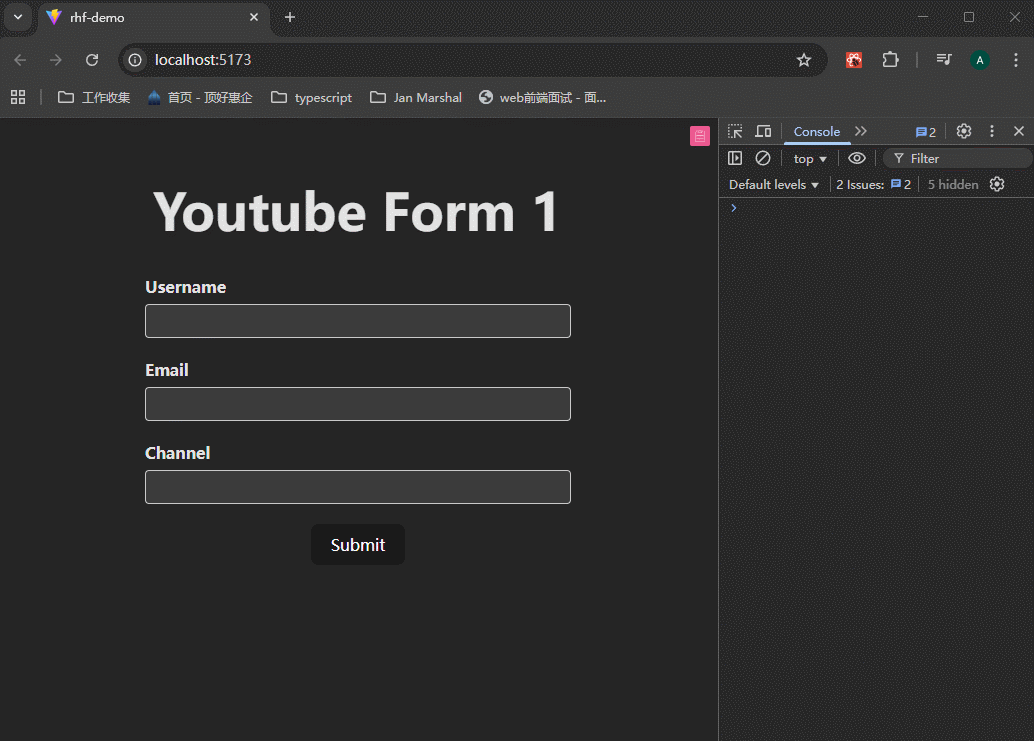
Task: Focus the Username input field
Action: pos(358,321)
